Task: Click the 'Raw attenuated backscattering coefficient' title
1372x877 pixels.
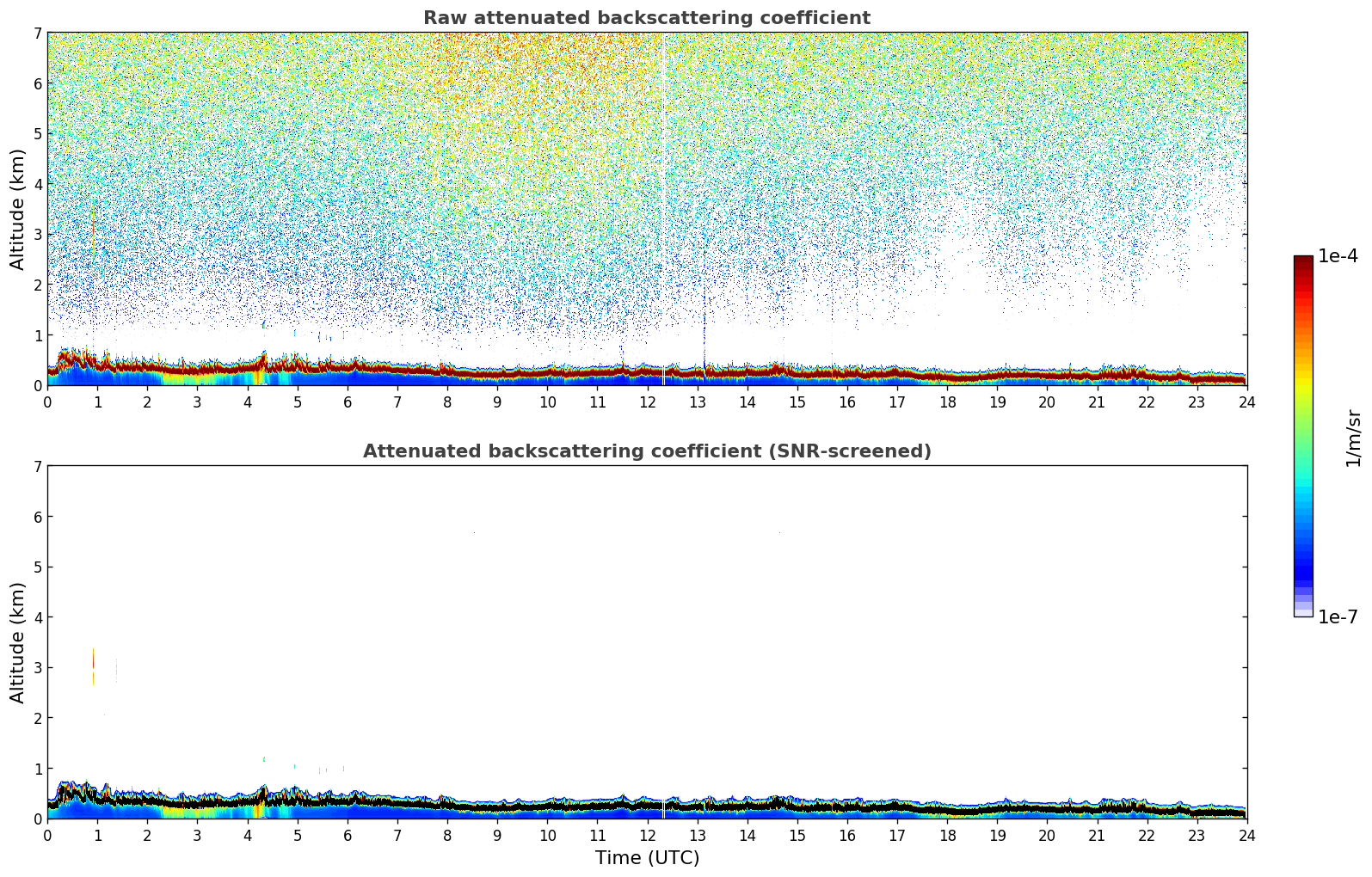Action: click(647, 18)
